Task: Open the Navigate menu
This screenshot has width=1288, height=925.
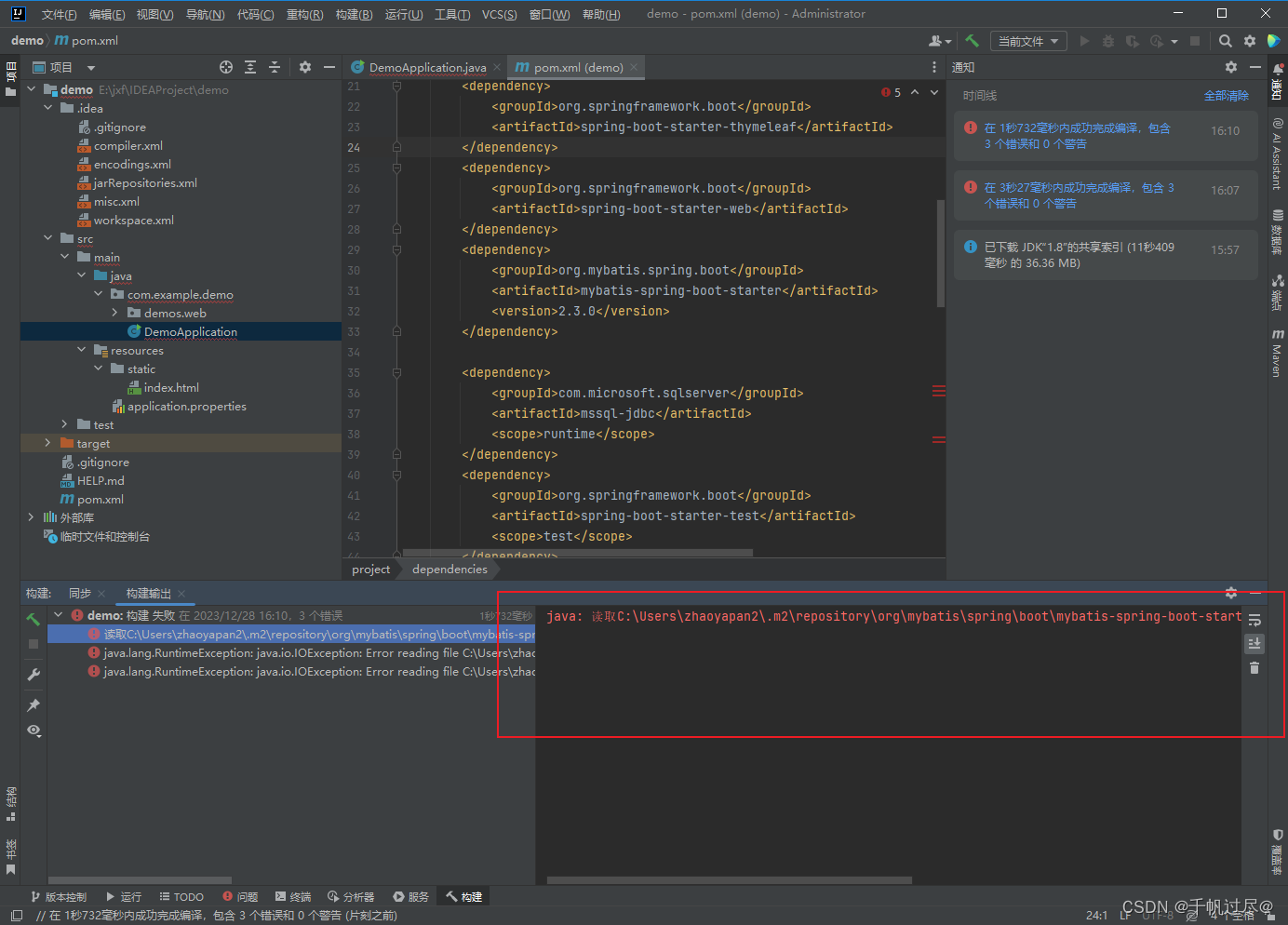Action: tap(205, 14)
